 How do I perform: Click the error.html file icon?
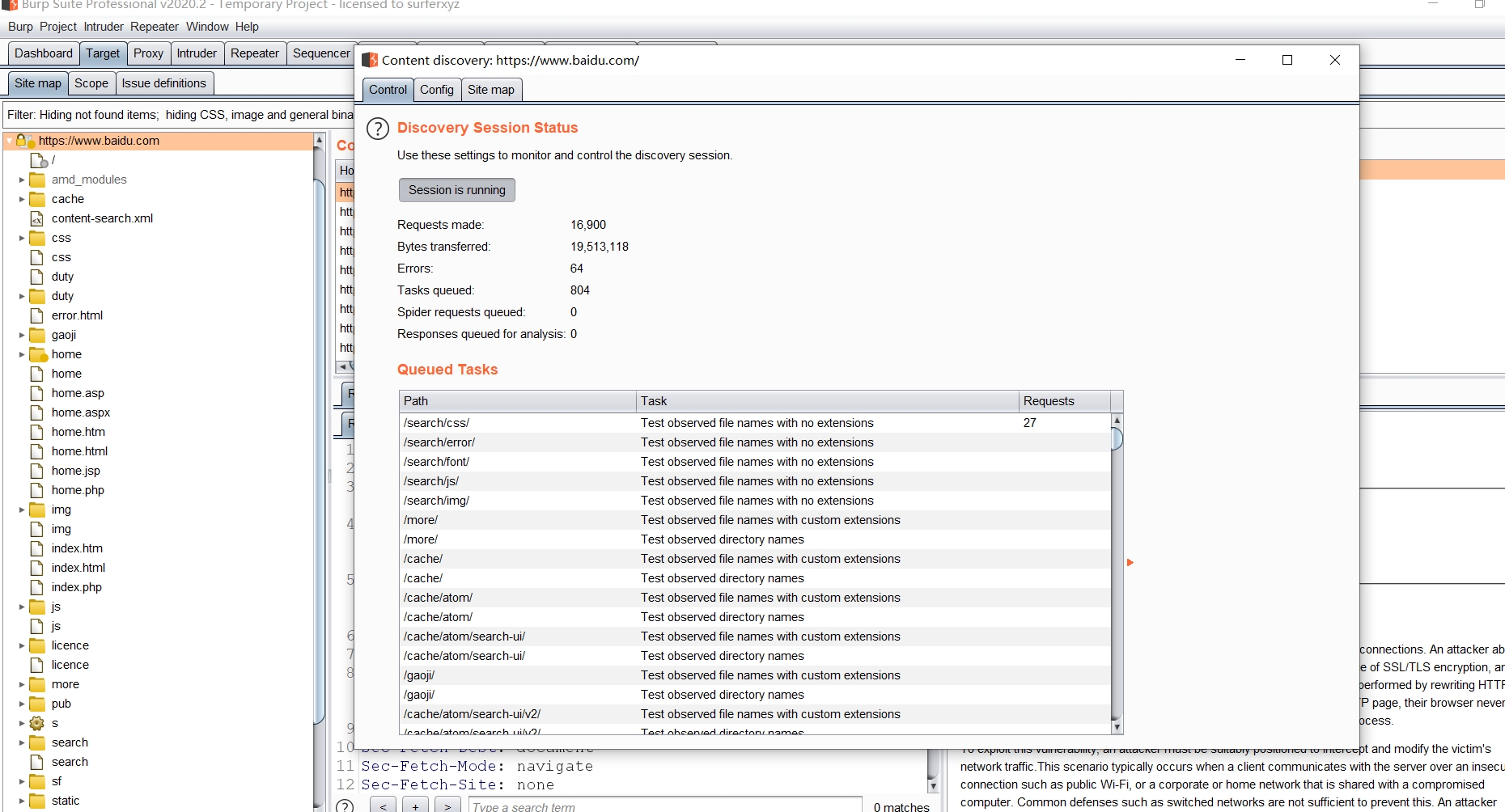[36, 315]
